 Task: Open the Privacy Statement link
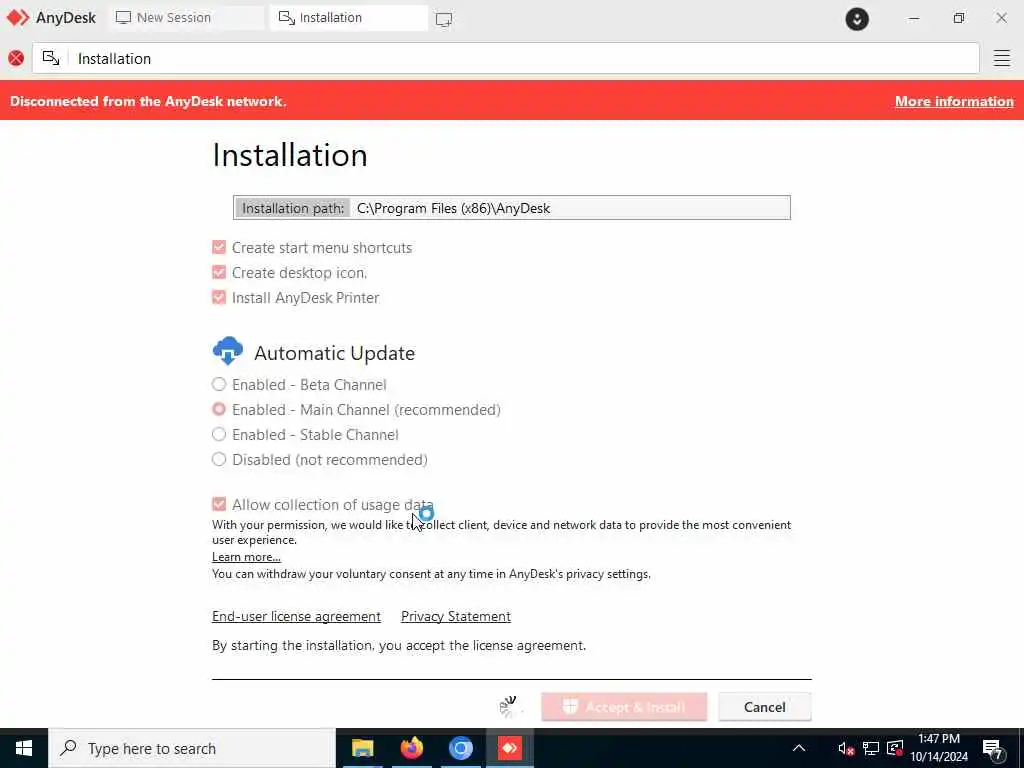click(x=456, y=616)
